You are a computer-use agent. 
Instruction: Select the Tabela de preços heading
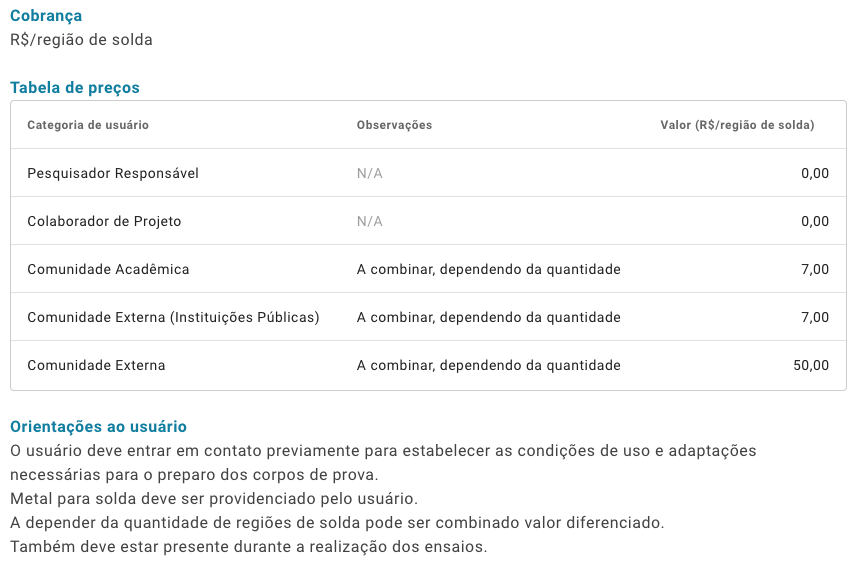[x=75, y=88]
